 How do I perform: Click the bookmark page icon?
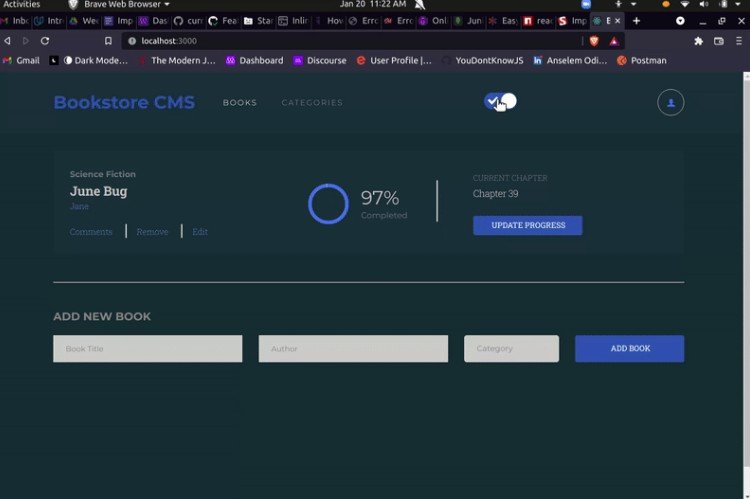[x=108, y=41]
